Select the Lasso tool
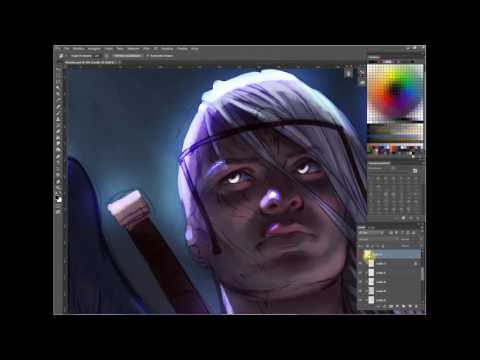Screen dimensions: 480x360 click(59, 82)
